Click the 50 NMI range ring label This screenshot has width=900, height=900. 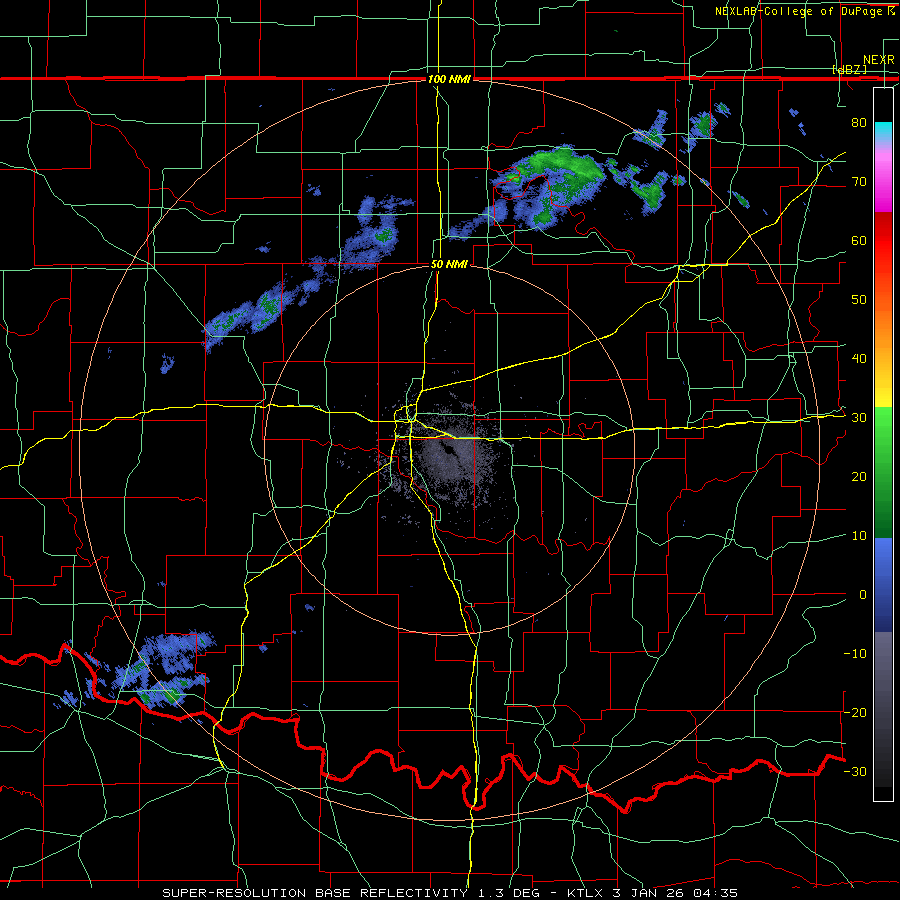pos(449,265)
